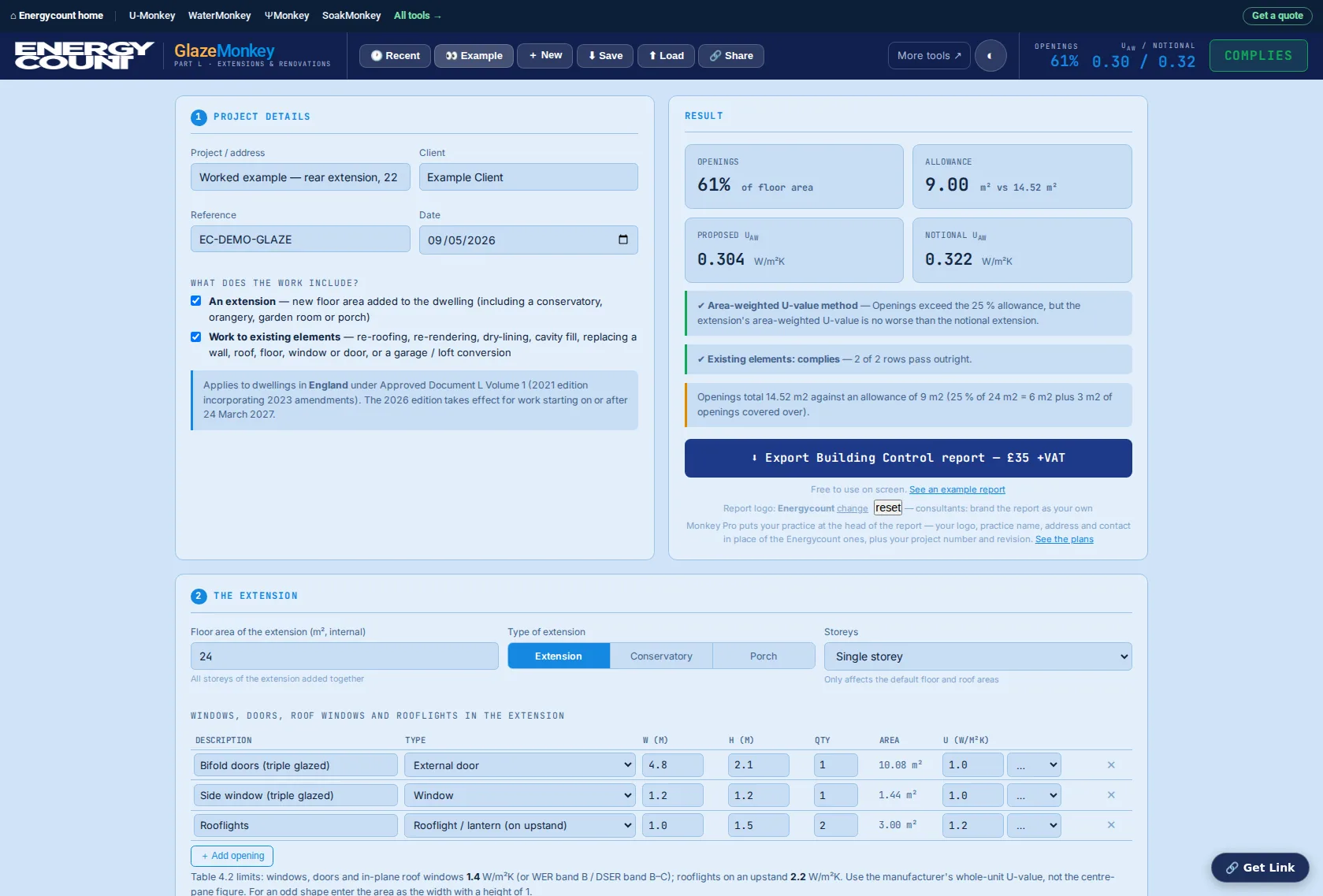Click the COMPLIES status badge

(x=1258, y=56)
